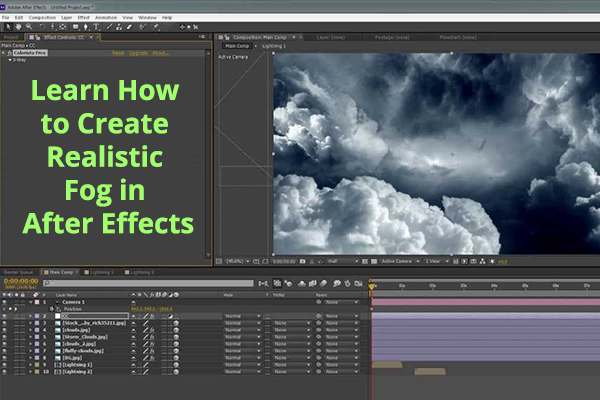Toggle adjustment layer switch on CC layer
This screenshot has width=600, height=400.
point(170,316)
